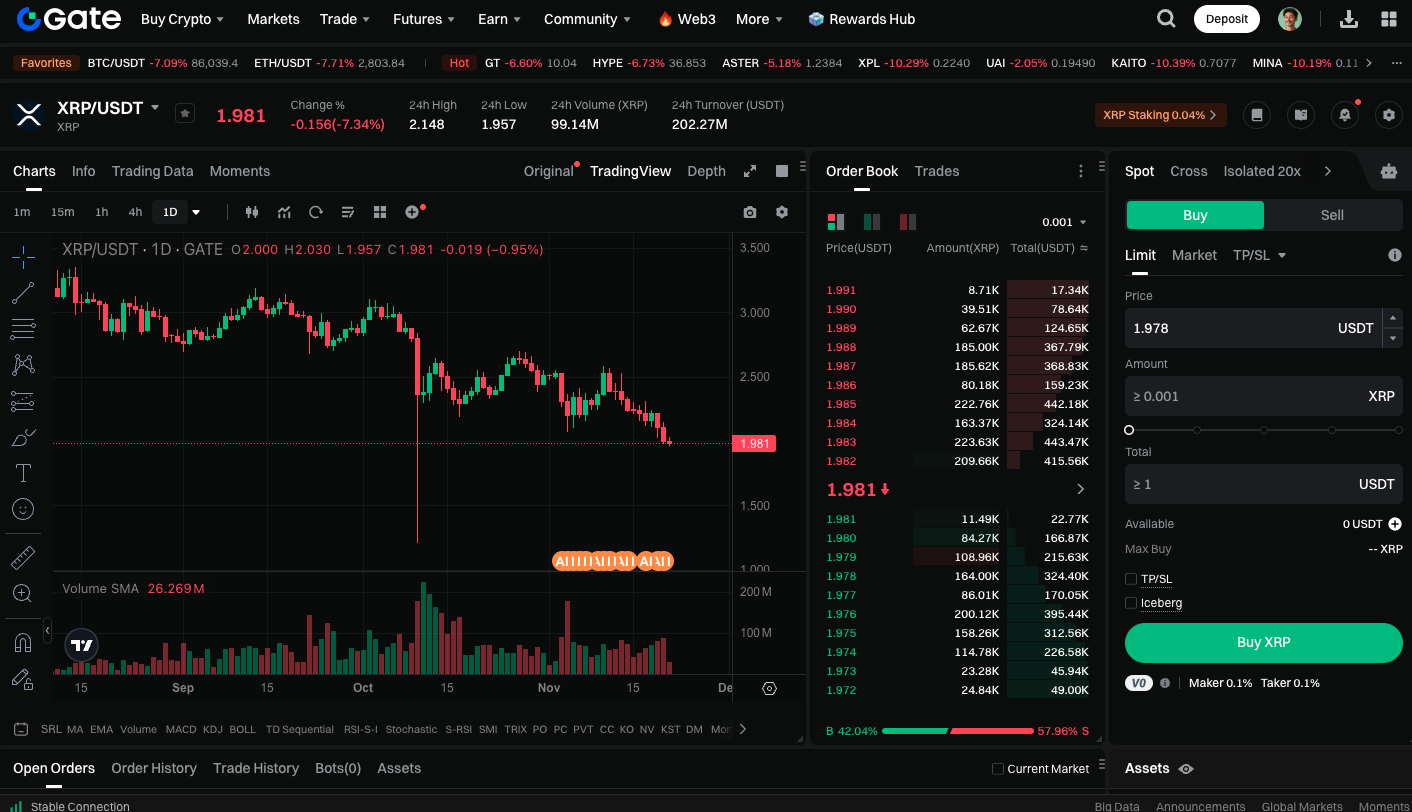
Task: Open the Buy Crypto dropdown menu
Action: (182, 19)
